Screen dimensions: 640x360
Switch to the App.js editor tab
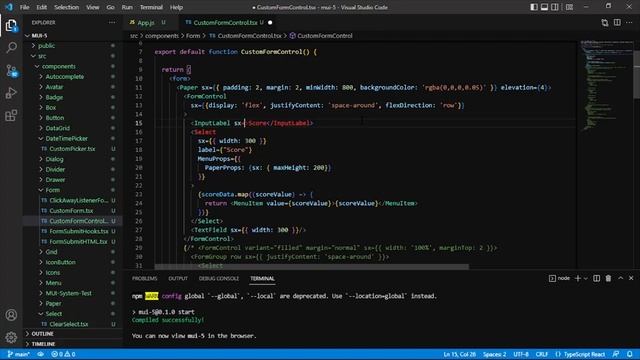point(146,23)
